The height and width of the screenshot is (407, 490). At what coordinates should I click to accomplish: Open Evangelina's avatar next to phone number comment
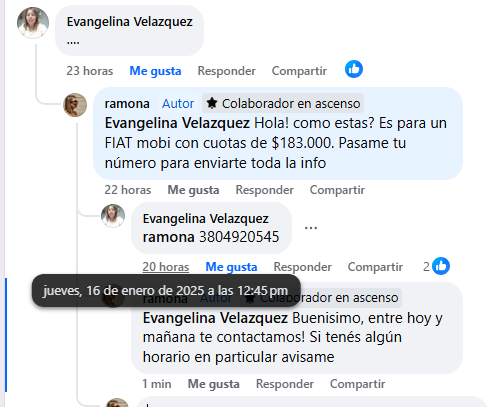tap(113, 216)
